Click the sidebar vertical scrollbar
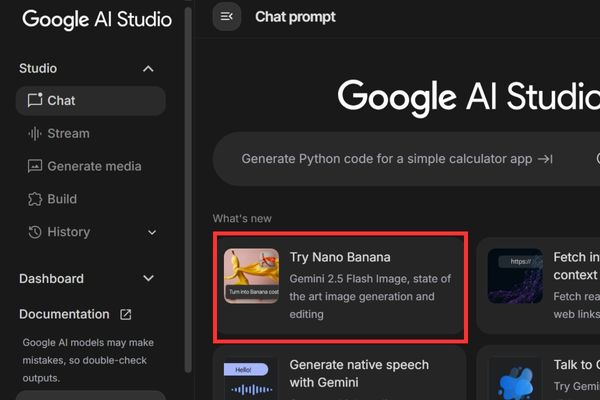 [x=187, y=200]
